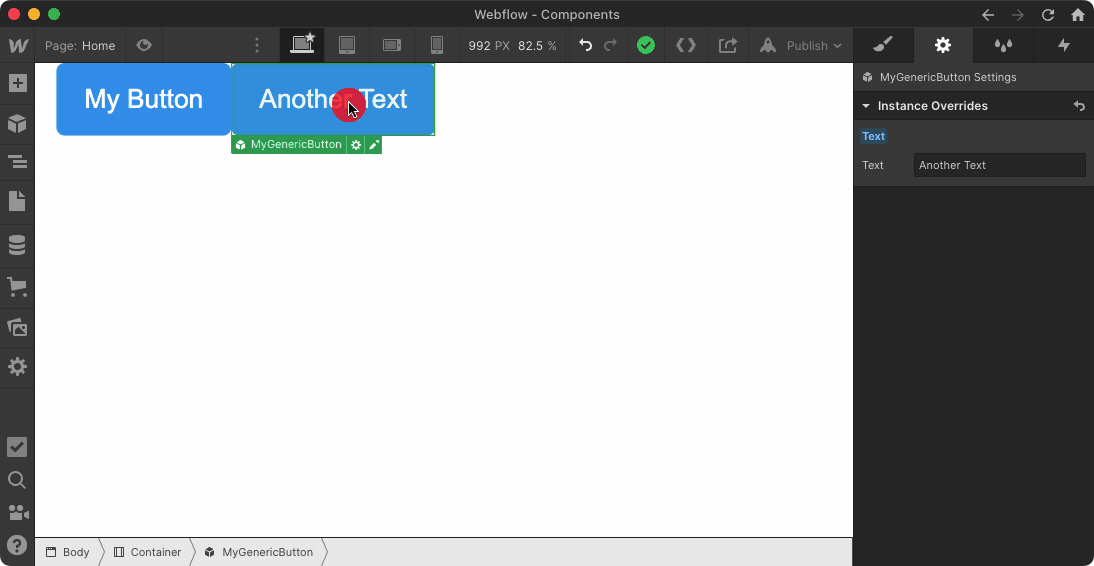Open the CMS Collections panel
The height and width of the screenshot is (566, 1094).
point(17,245)
